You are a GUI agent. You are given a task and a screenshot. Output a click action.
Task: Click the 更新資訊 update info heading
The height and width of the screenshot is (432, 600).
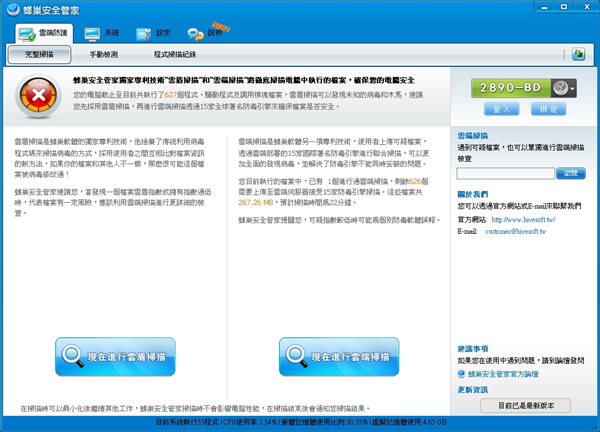pos(473,390)
